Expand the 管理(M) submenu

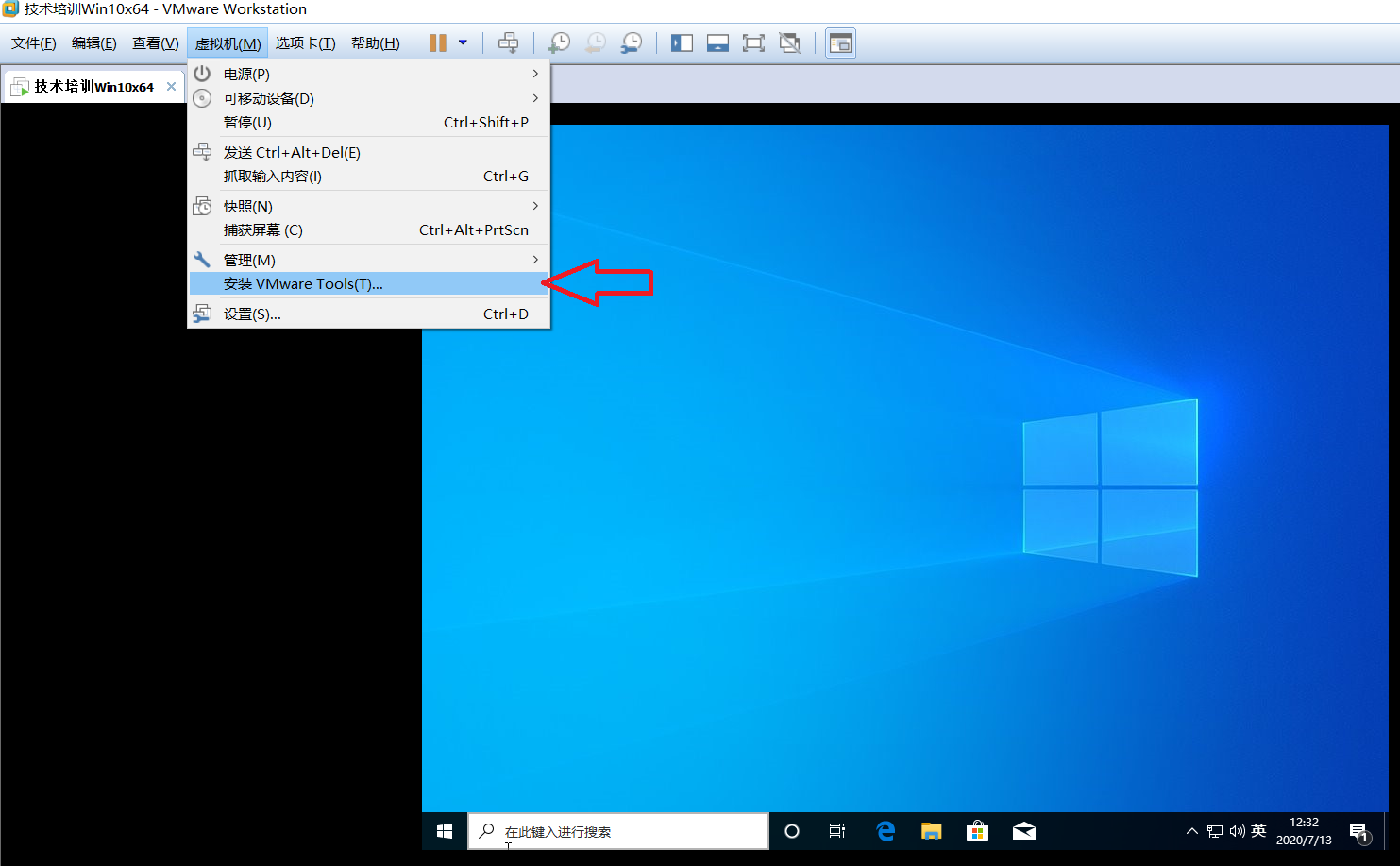pyautogui.click(x=368, y=260)
